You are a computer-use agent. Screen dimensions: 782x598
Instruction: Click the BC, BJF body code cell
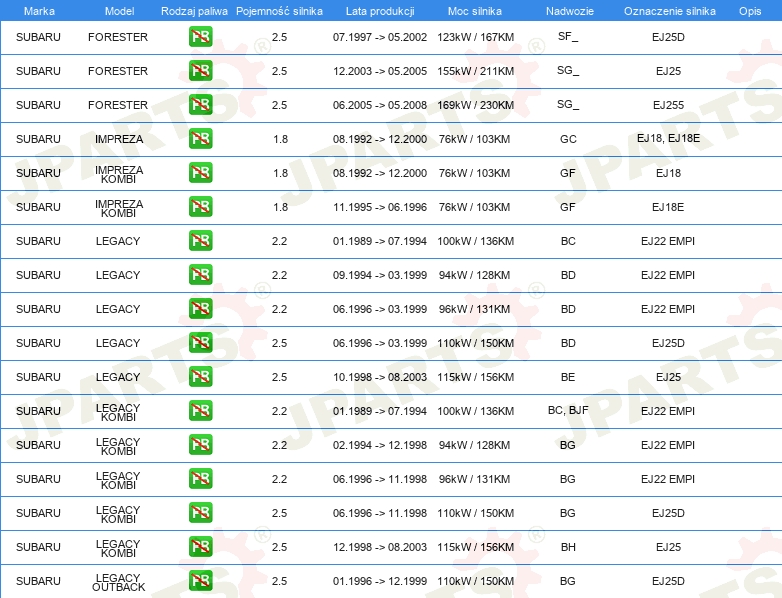(x=568, y=410)
